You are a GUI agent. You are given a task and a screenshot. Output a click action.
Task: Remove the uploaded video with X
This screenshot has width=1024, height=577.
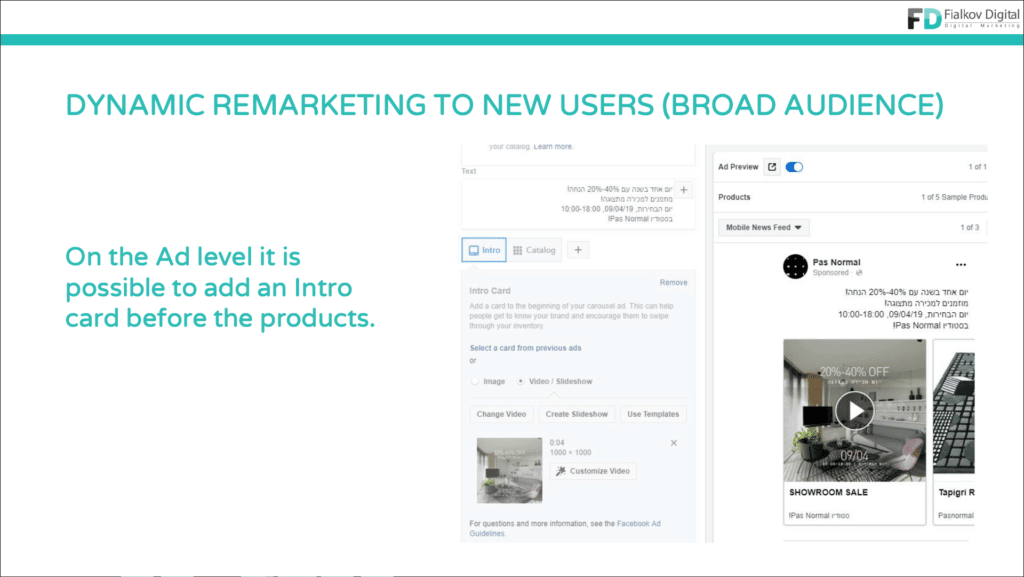pos(674,443)
